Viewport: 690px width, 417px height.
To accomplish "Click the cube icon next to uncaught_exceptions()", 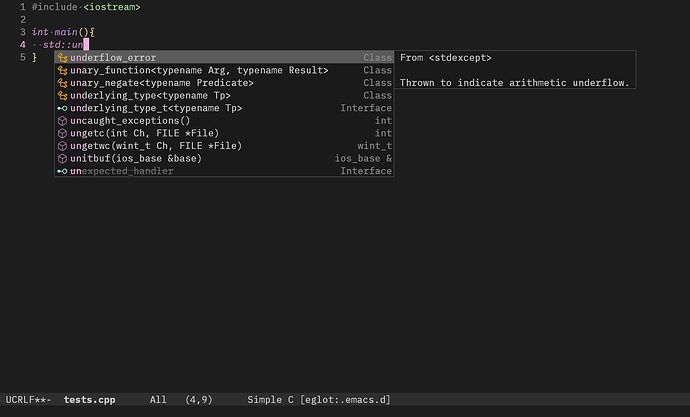I will [62, 121].
